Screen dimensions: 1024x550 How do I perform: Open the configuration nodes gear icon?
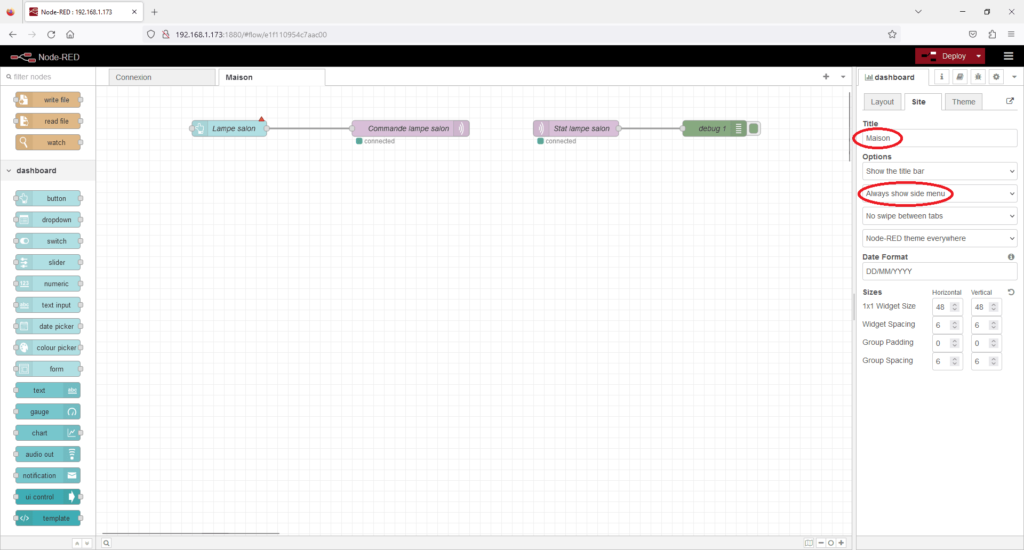click(995, 77)
